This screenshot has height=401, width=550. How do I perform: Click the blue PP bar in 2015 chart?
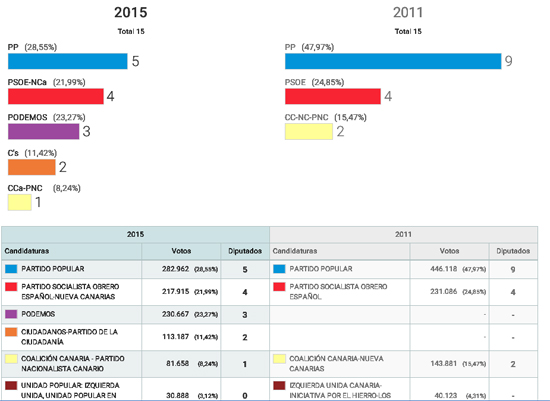tap(68, 61)
